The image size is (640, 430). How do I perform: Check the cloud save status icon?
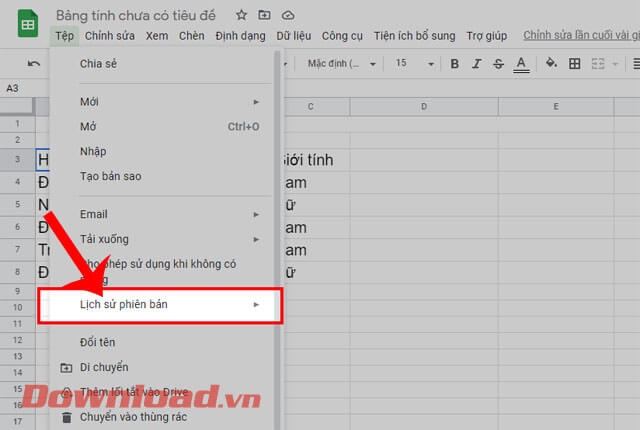(288, 16)
